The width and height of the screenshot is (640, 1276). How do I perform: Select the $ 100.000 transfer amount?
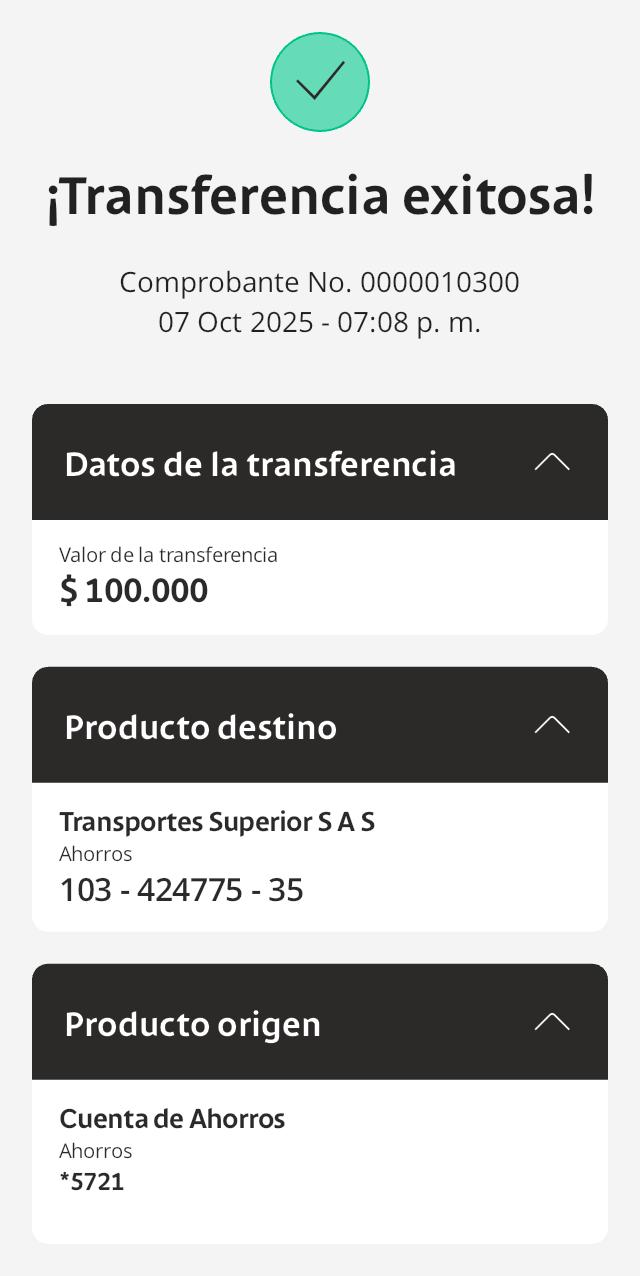coord(134,590)
